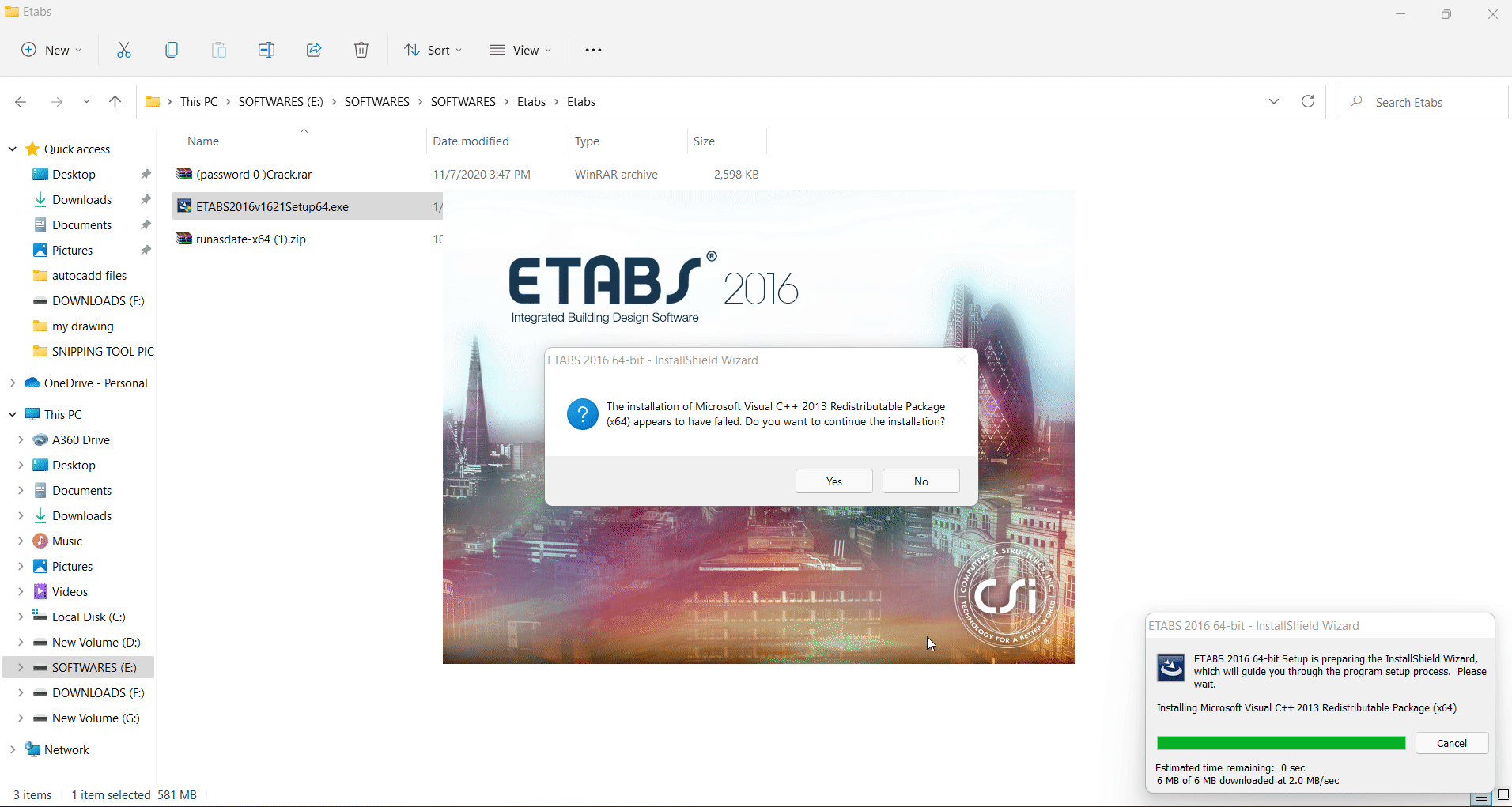Image resolution: width=1512 pixels, height=807 pixels.
Task: Go back with the left arrow
Action: 21,102
